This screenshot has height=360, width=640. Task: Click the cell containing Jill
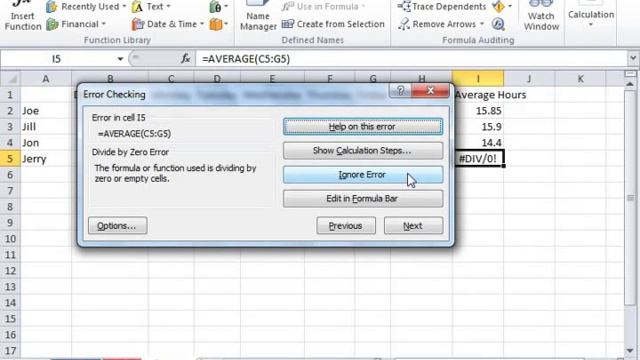pyautogui.click(x=46, y=127)
